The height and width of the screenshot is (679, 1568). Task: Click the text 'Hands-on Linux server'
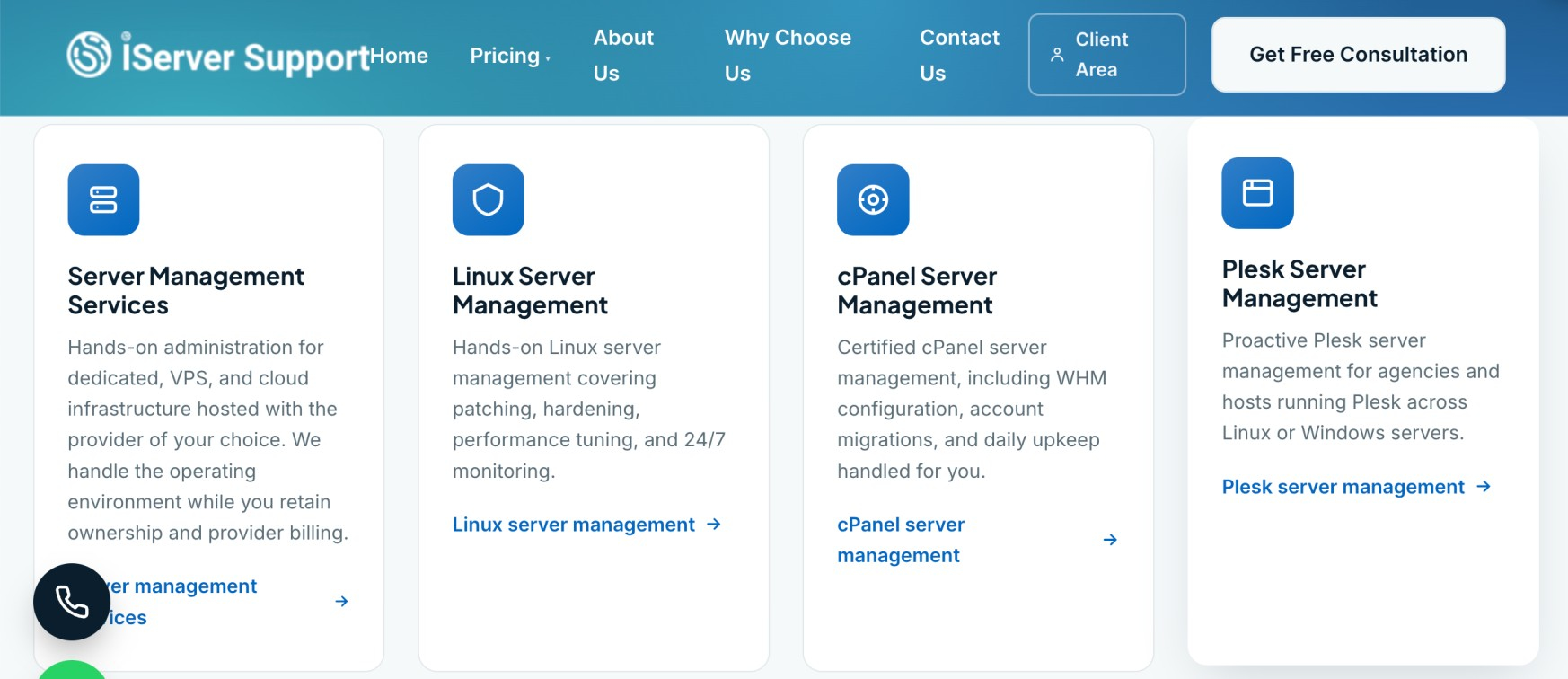tap(557, 348)
